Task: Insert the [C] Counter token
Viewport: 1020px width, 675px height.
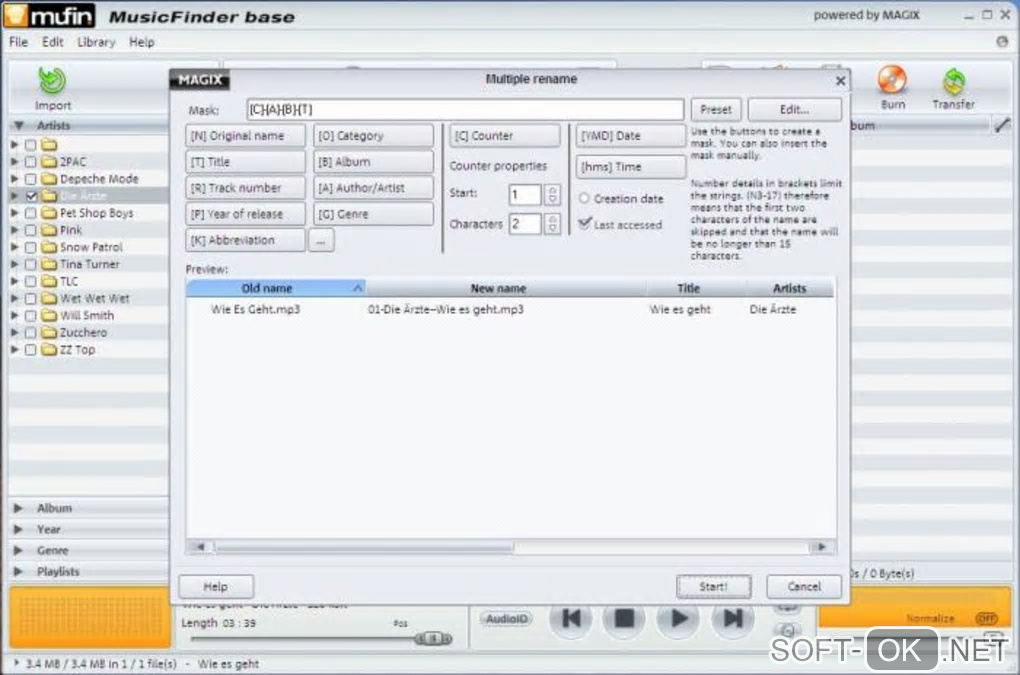Action: (504, 136)
